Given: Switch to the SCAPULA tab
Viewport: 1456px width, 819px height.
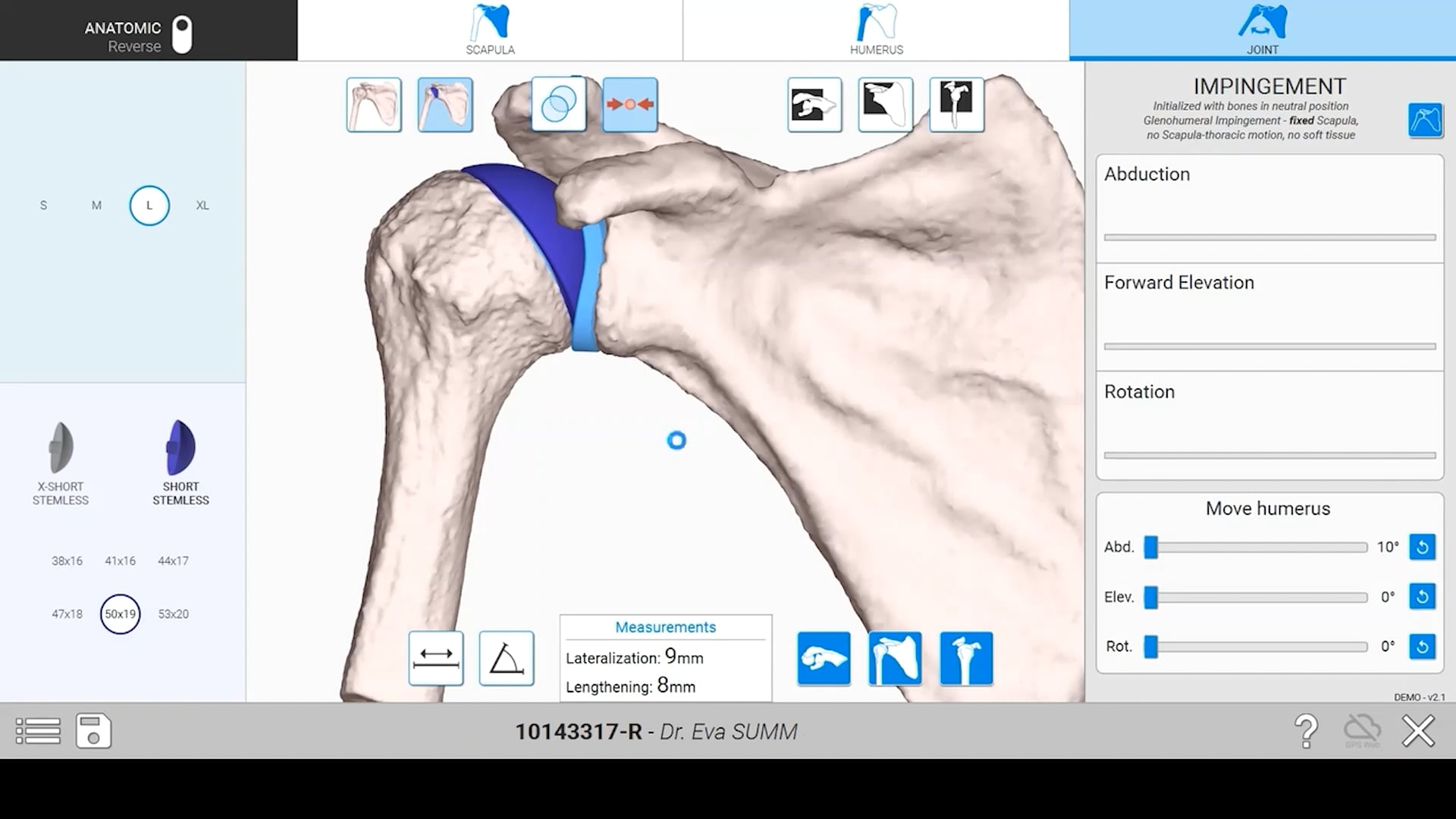Looking at the screenshot, I should (x=491, y=30).
